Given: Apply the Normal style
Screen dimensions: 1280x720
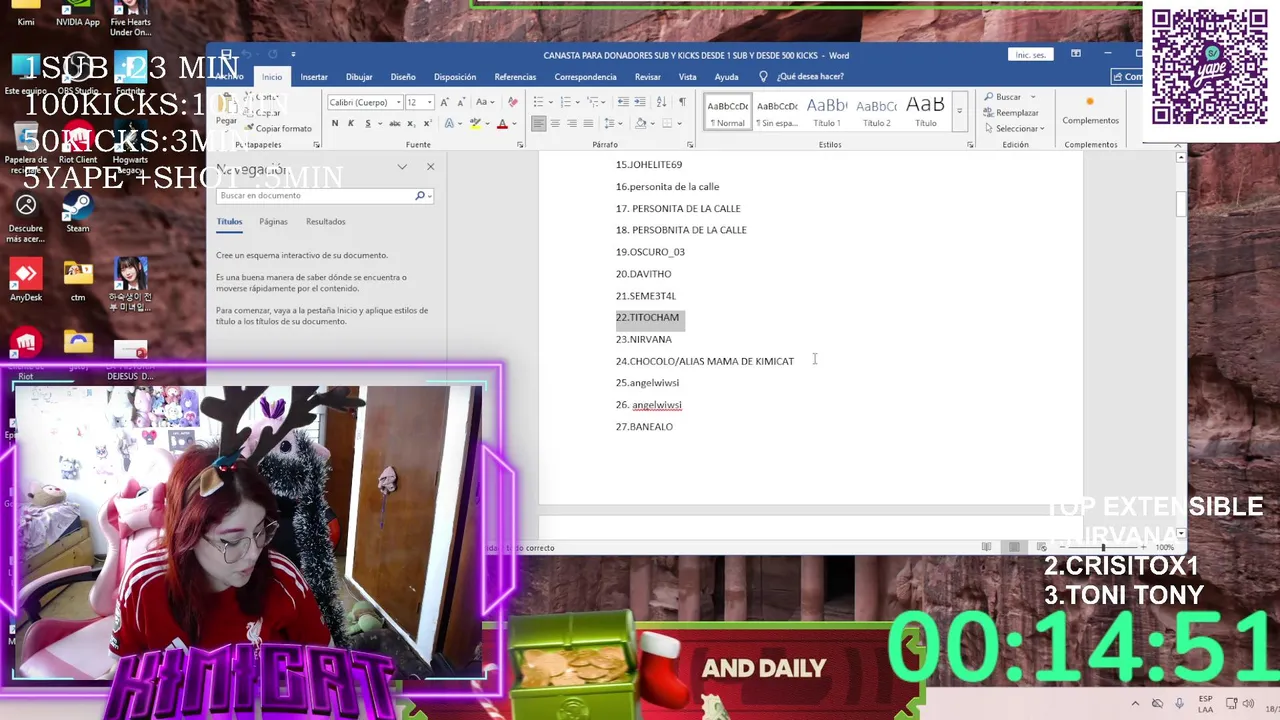Looking at the screenshot, I should (728, 112).
